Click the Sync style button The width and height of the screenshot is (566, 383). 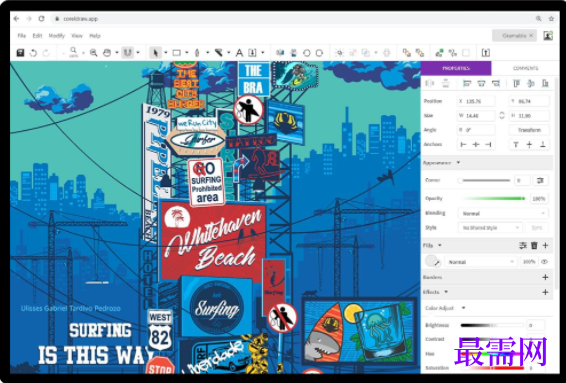(537, 227)
